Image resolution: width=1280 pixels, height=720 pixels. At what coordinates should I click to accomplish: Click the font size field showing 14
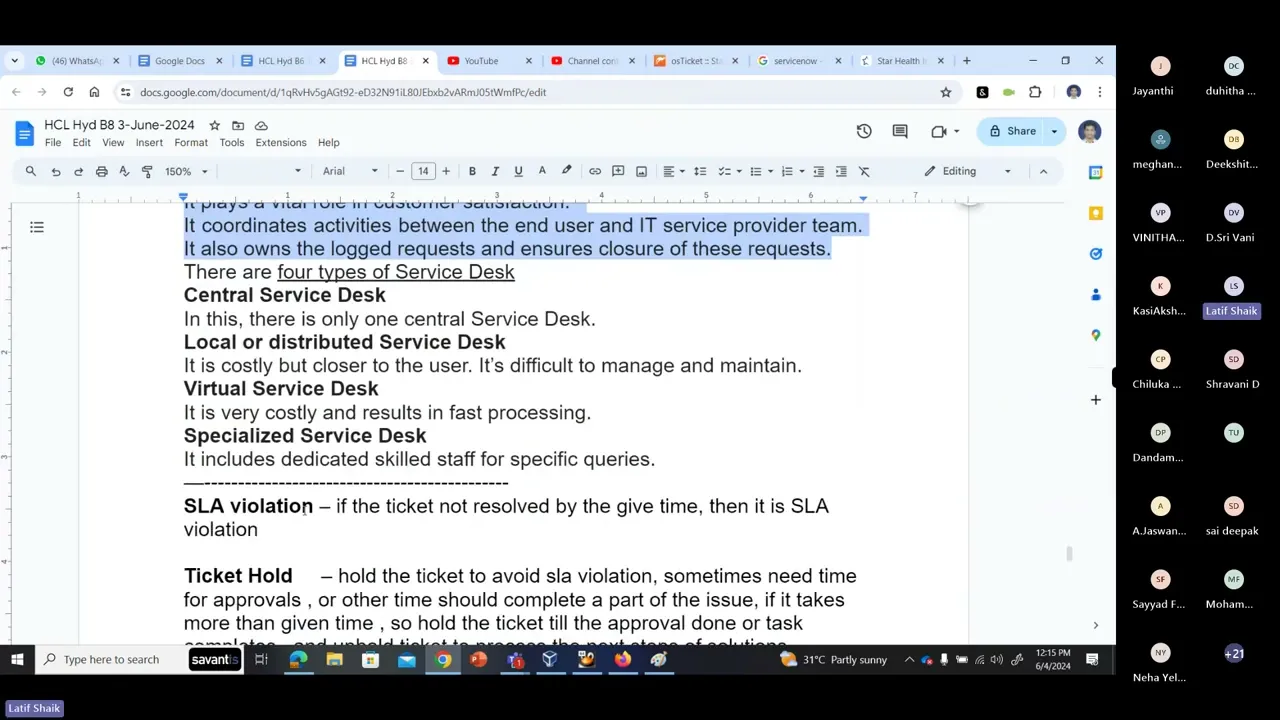423,171
